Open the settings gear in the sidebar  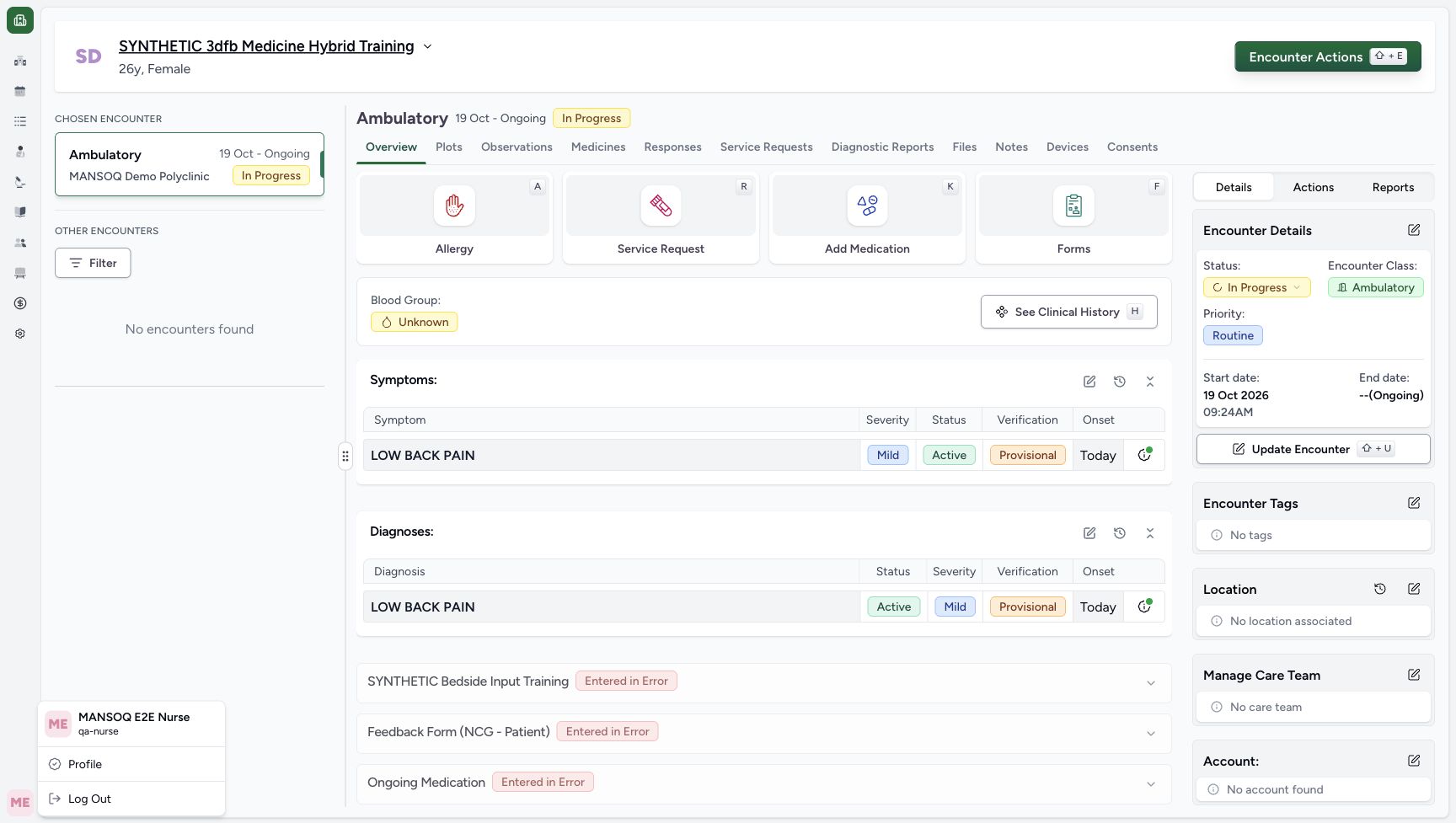click(20, 334)
